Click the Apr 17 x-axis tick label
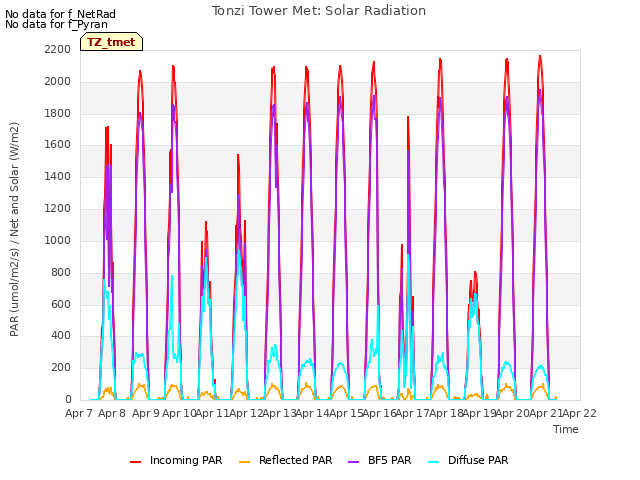 pos(413,413)
